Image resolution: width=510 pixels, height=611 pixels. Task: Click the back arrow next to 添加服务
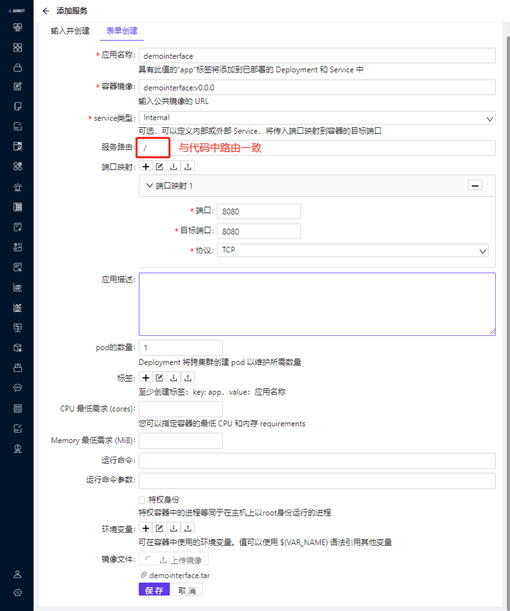[46, 11]
